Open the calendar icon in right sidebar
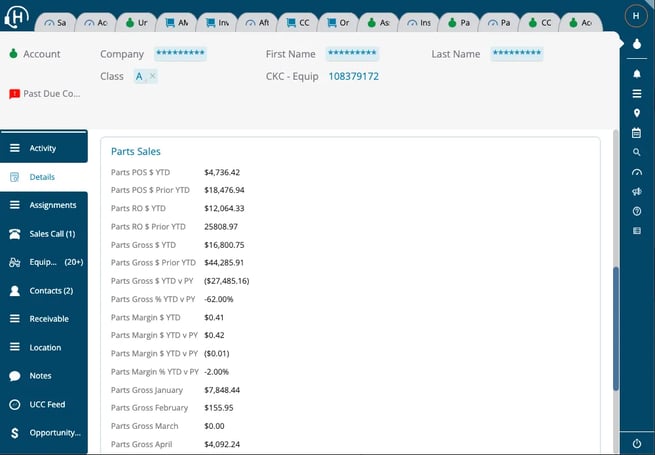The width and height of the screenshot is (655, 455). 637,133
